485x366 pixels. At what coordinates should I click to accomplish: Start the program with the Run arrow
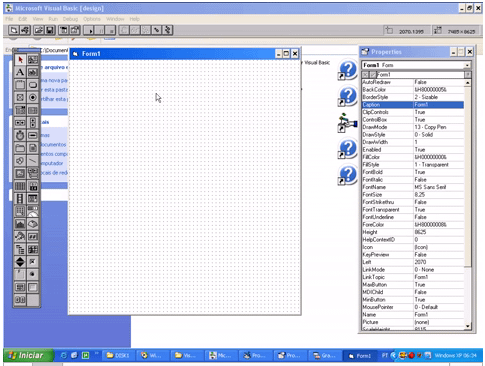click(89, 30)
